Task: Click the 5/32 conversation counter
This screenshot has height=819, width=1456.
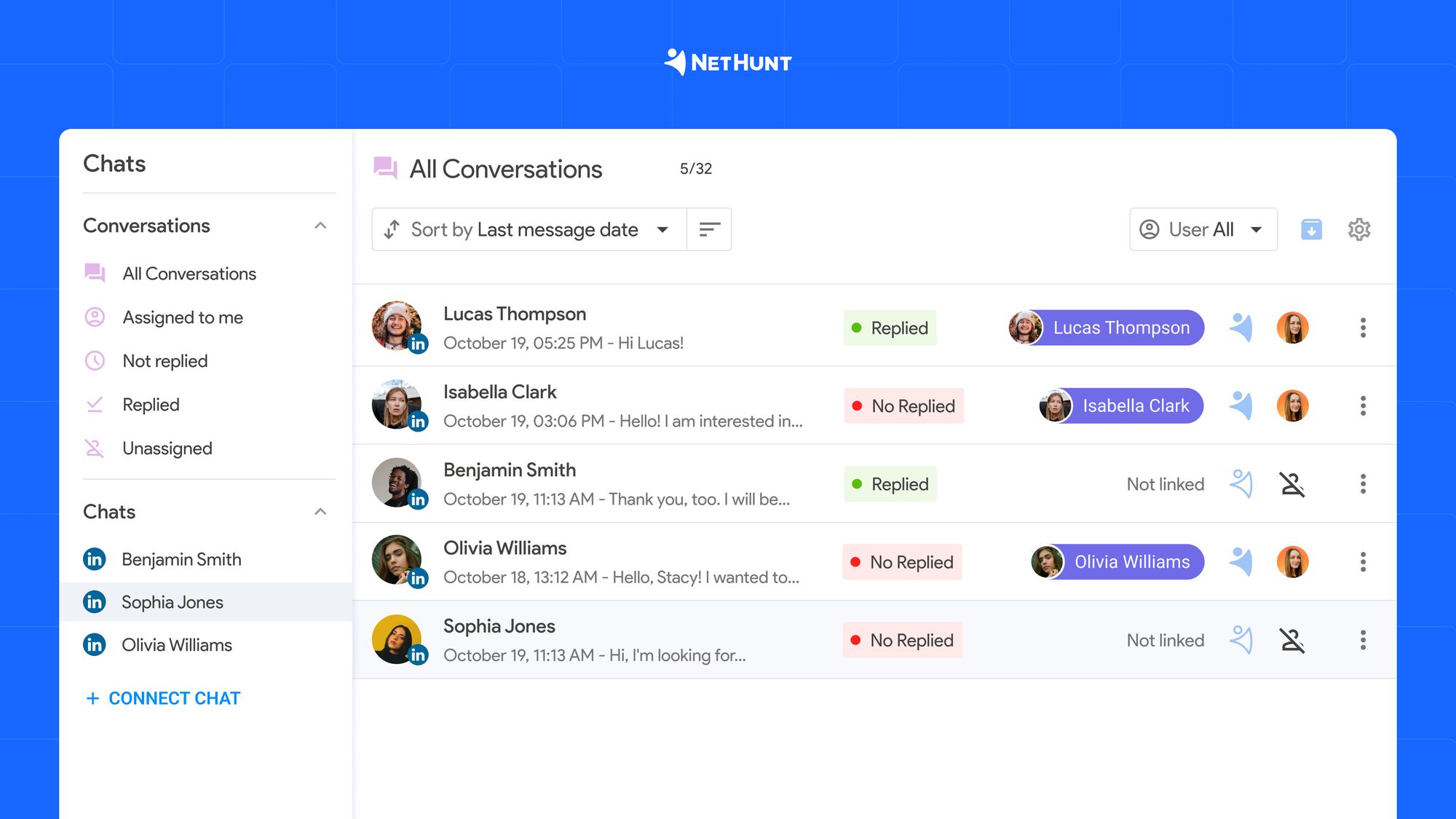Action: [x=696, y=169]
